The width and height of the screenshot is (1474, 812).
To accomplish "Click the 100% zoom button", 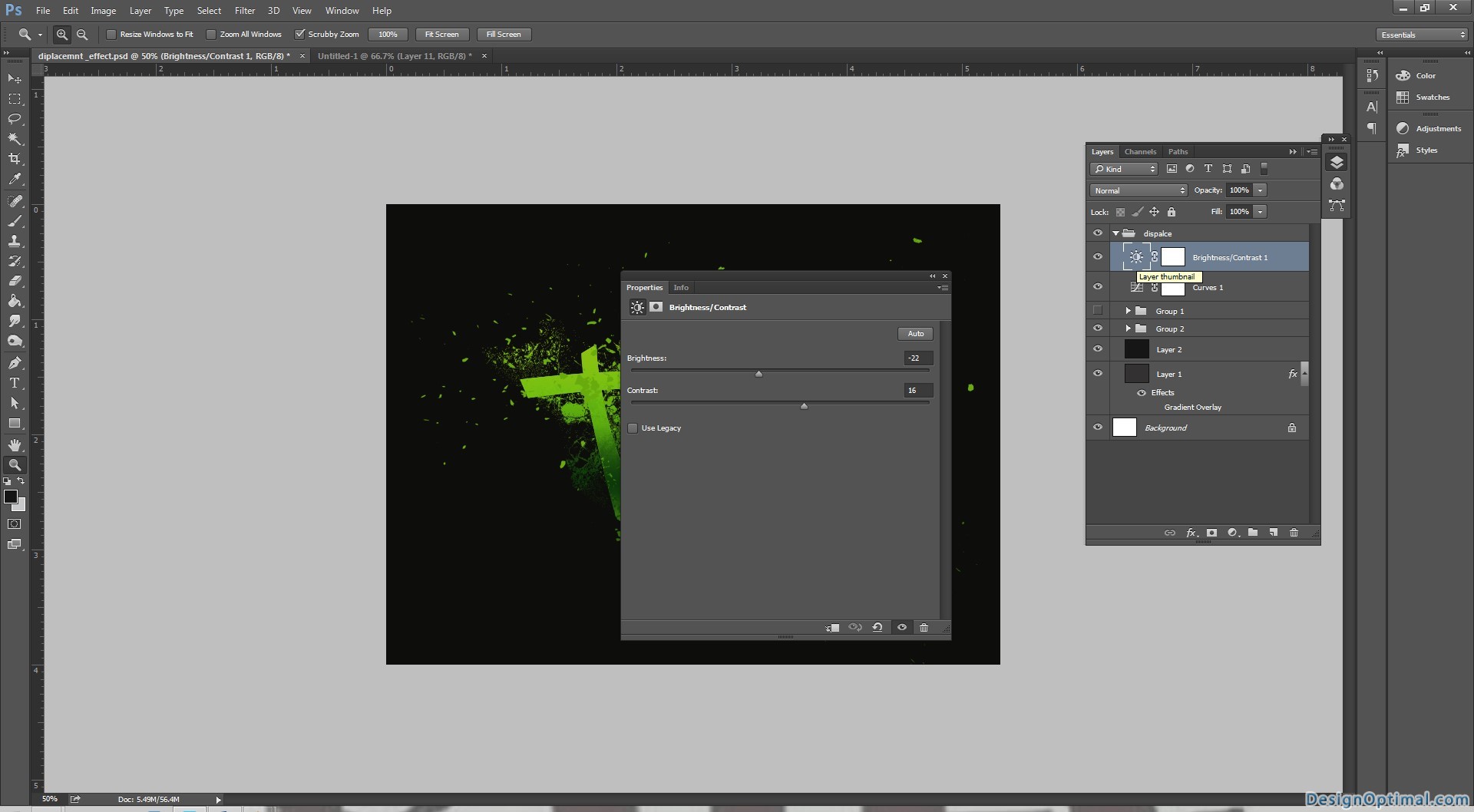I will pyautogui.click(x=388, y=35).
